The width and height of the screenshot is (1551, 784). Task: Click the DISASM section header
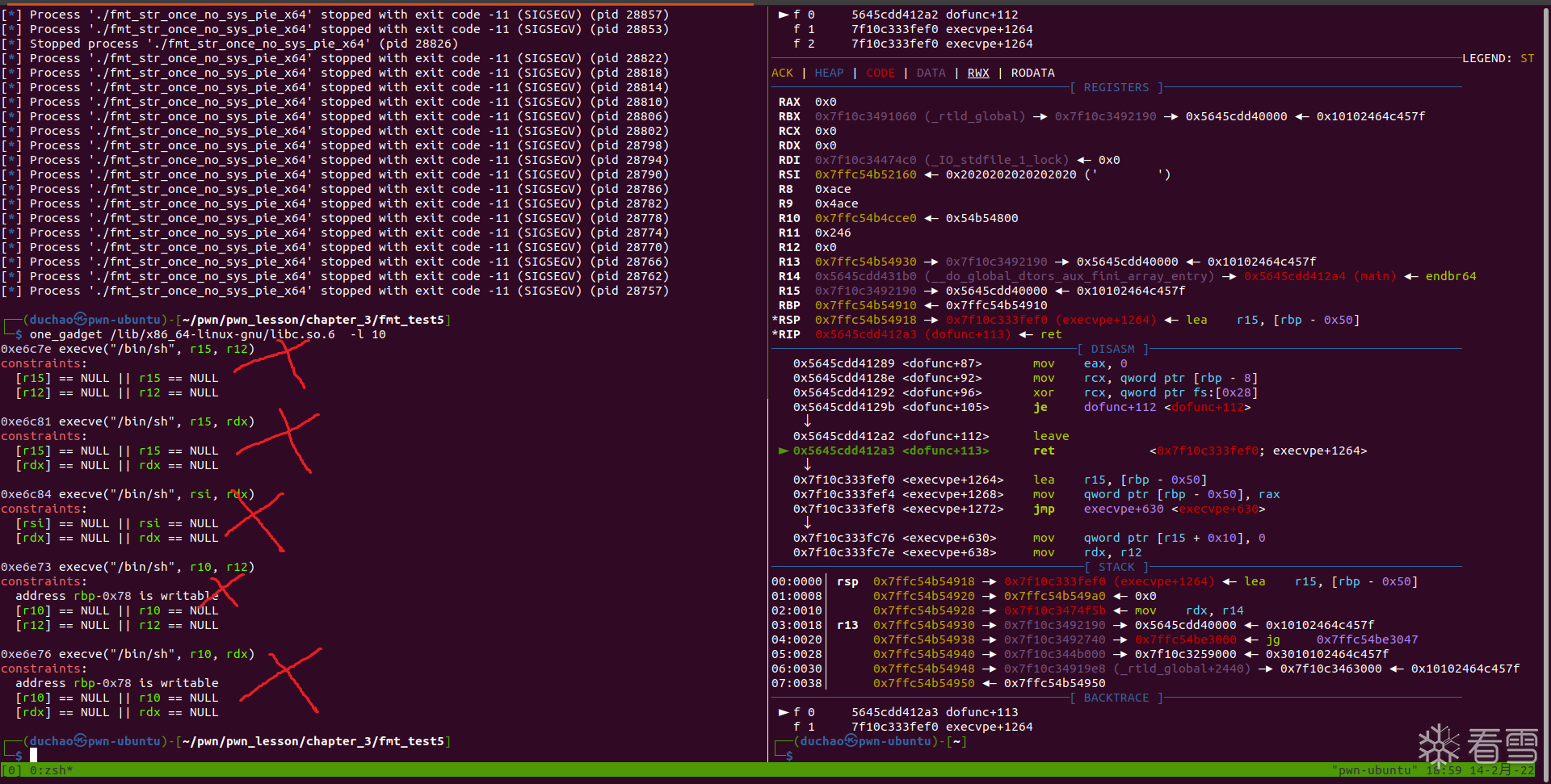pyautogui.click(x=1112, y=349)
